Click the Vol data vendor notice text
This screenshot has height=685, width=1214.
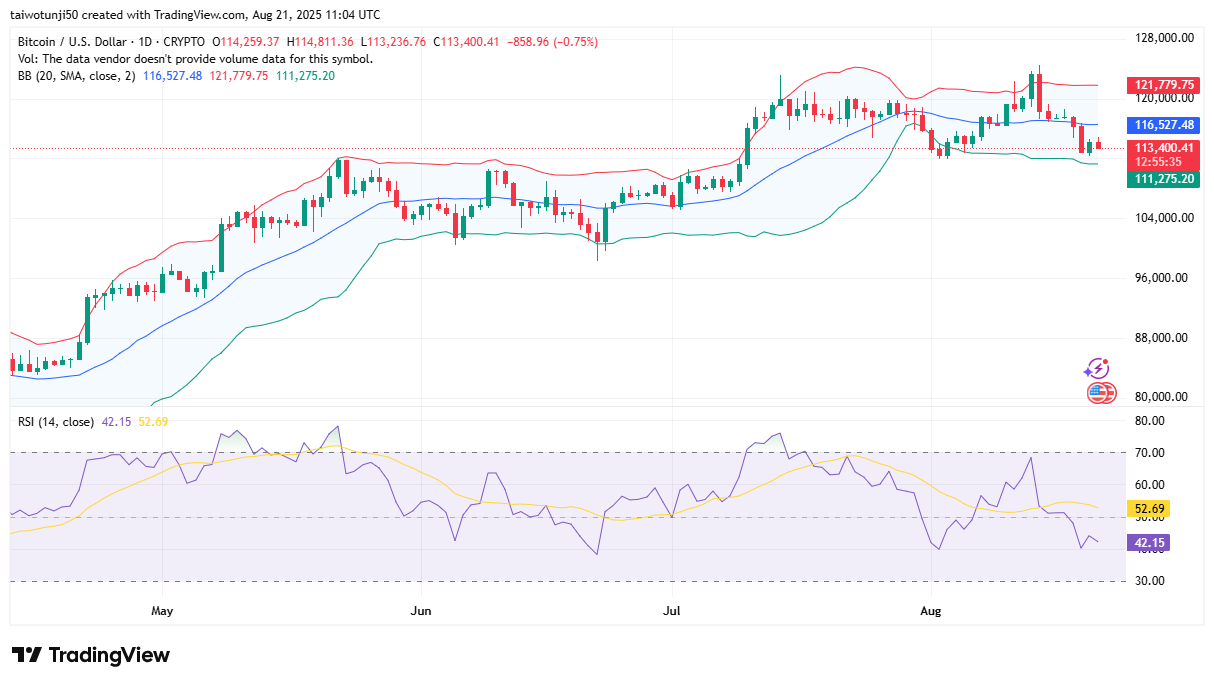point(195,59)
